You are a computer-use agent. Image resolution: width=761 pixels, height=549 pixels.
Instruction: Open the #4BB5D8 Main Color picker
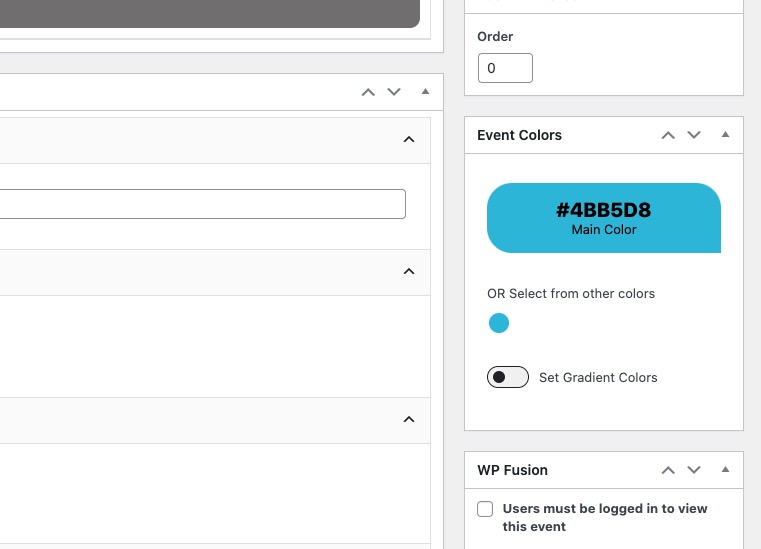point(604,218)
